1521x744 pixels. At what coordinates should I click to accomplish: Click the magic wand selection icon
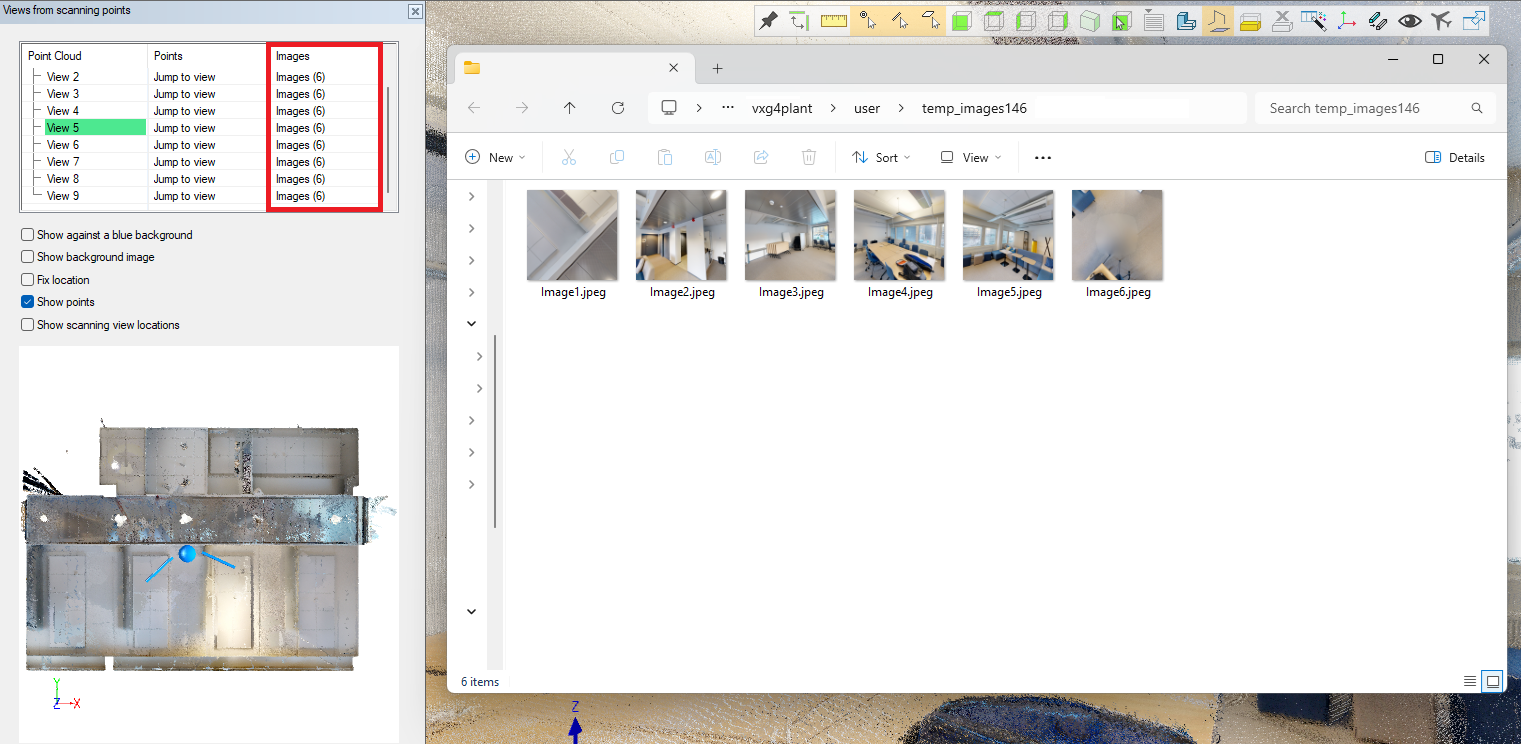coord(1315,21)
